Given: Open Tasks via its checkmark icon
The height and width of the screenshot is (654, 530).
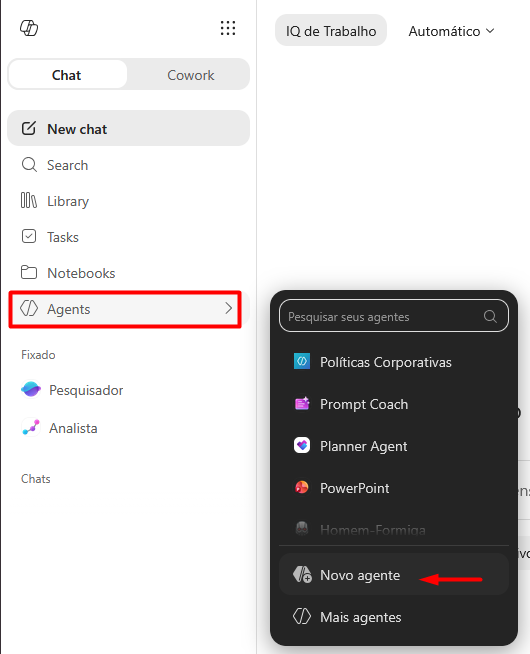Looking at the screenshot, I should click(29, 236).
